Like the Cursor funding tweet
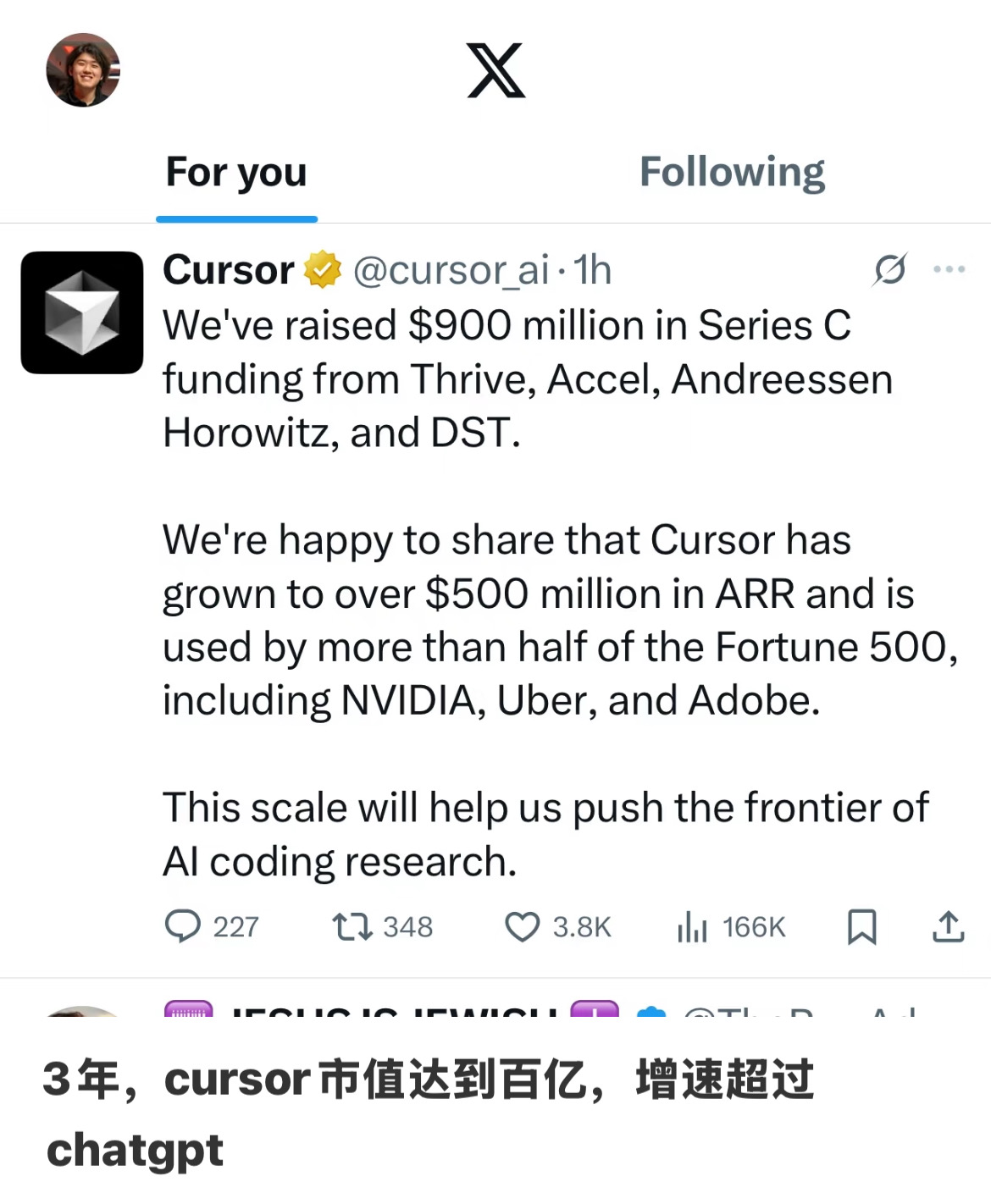Screen dimensions: 991x1204 tap(522, 926)
